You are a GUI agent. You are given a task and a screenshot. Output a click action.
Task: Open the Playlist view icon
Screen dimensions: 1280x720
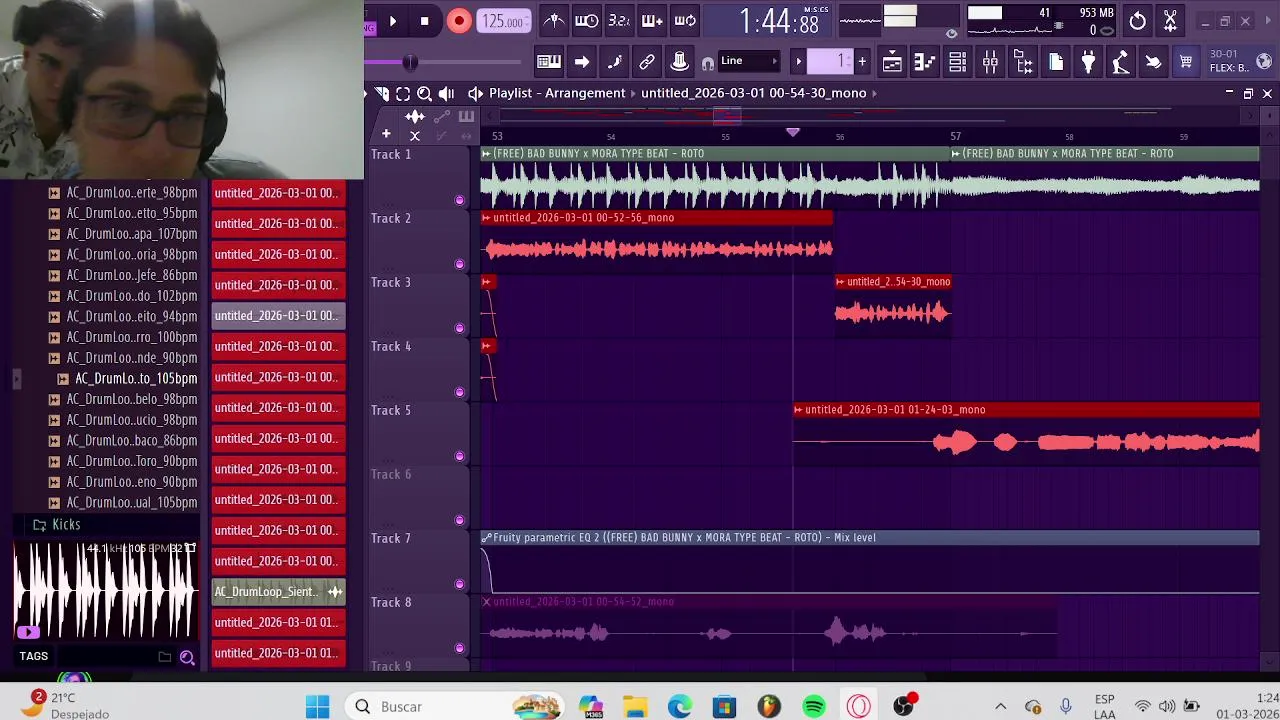coord(892,62)
